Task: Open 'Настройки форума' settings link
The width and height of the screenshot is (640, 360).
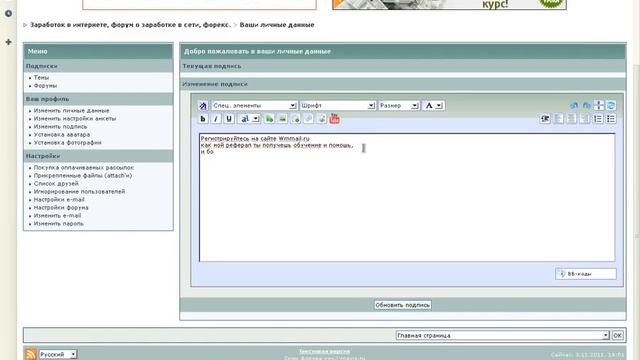Action: (x=61, y=207)
